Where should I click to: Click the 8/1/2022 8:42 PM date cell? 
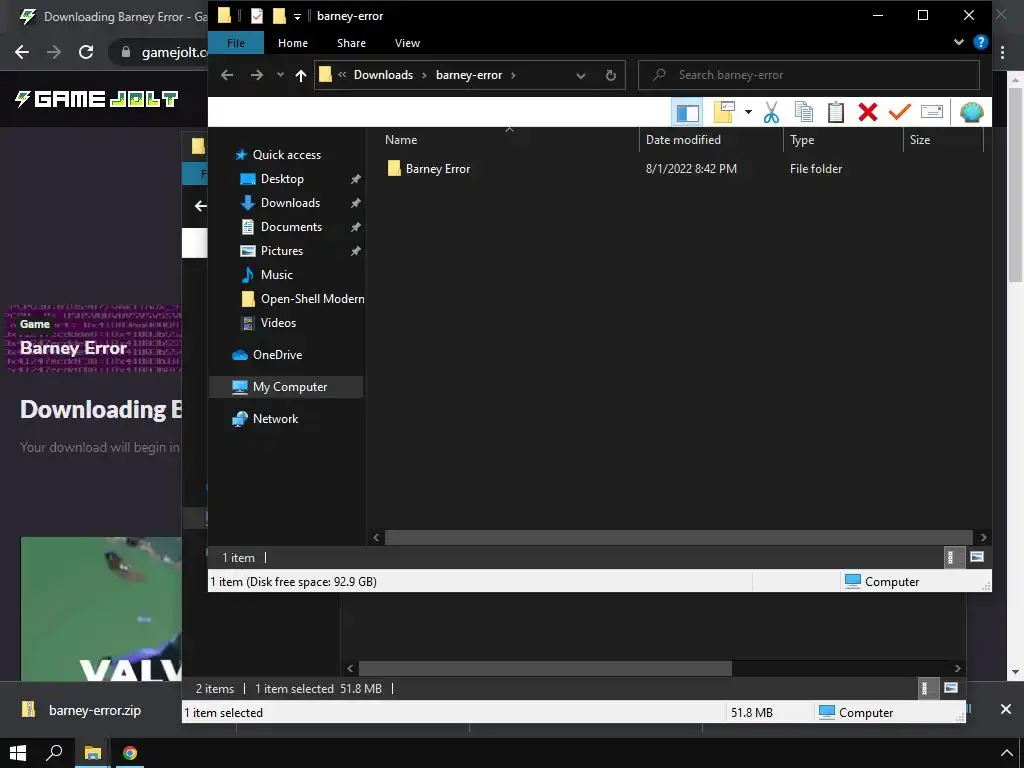tap(691, 169)
